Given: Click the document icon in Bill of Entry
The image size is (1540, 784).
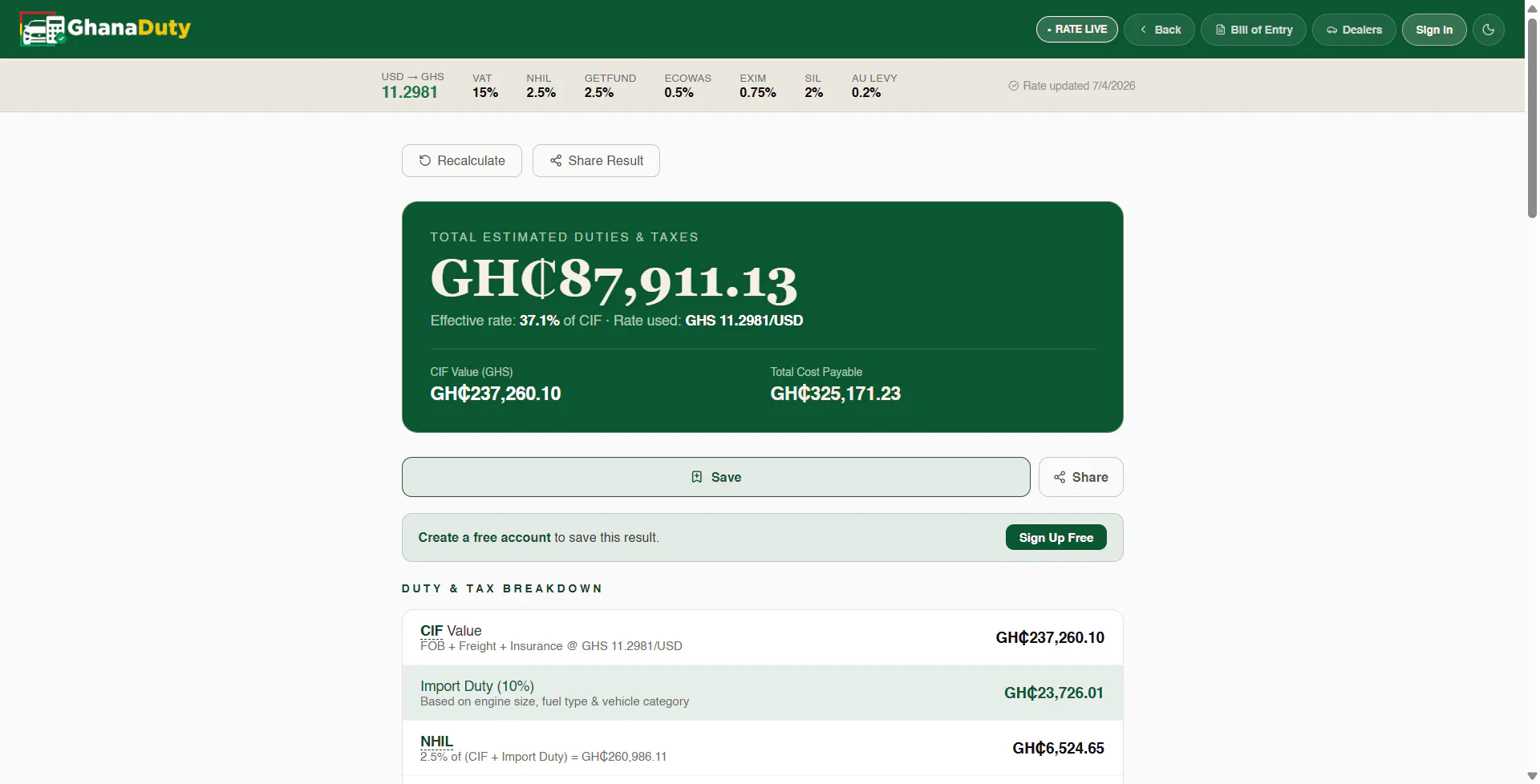Looking at the screenshot, I should (1221, 30).
